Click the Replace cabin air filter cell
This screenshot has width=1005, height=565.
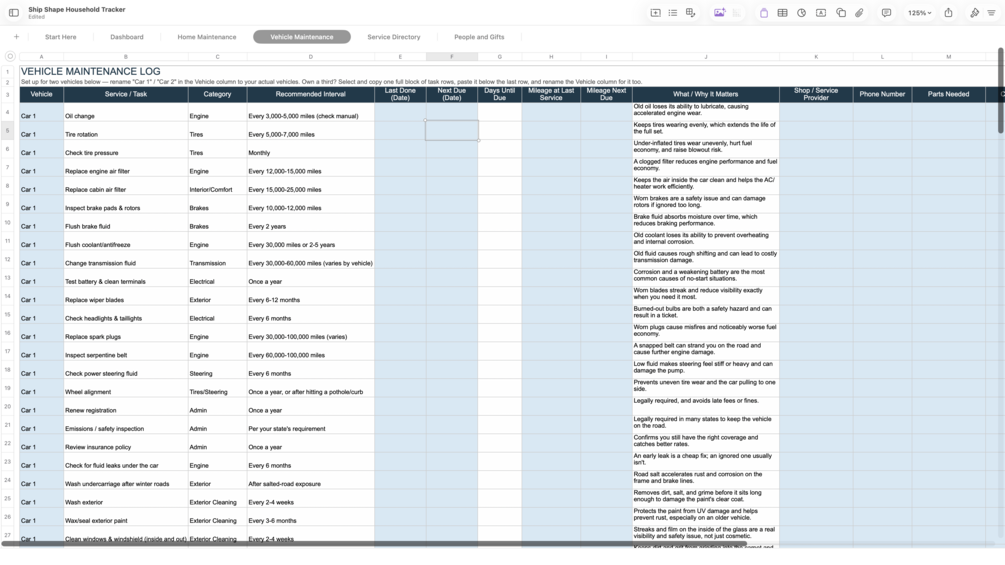pyautogui.click(x=126, y=186)
